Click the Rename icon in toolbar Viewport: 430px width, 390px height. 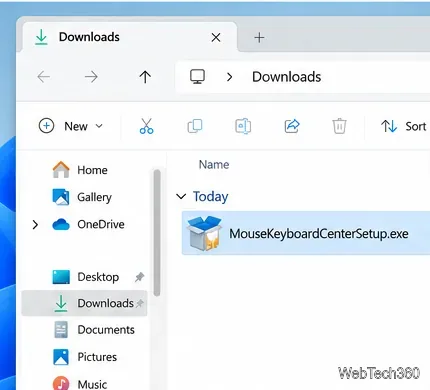click(x=243, y=126)
